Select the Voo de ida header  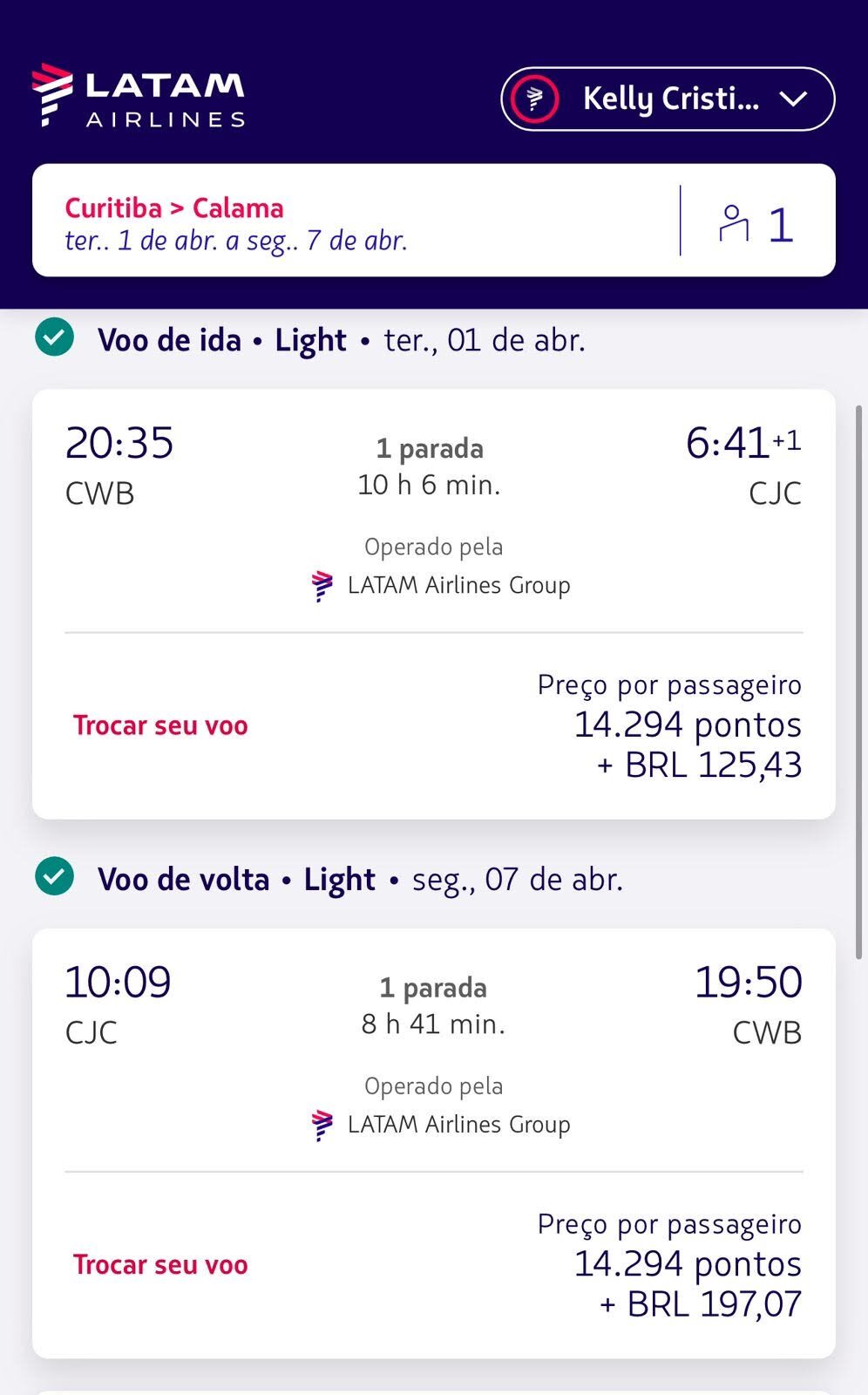point(169,340)
